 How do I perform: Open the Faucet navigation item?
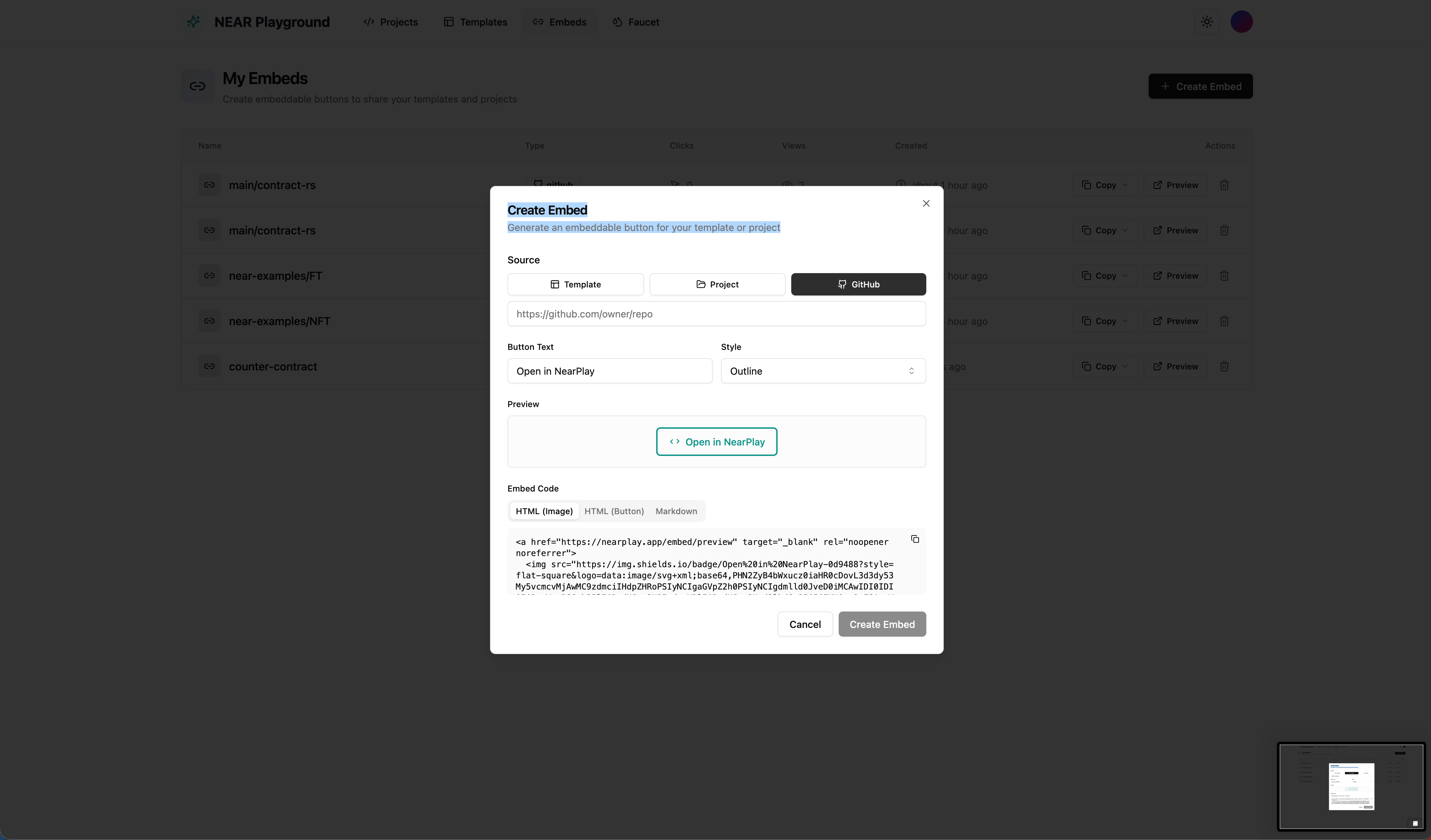(636, 22)
